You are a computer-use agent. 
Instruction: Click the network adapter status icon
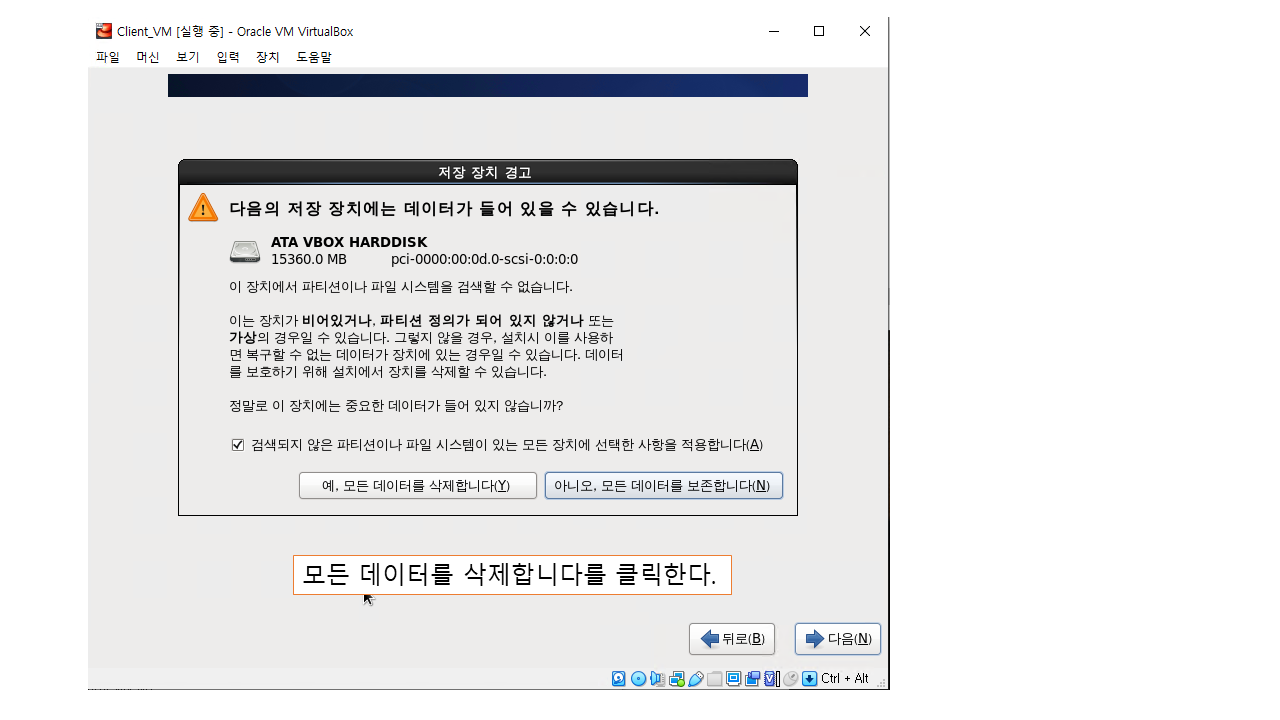(677, 679)
